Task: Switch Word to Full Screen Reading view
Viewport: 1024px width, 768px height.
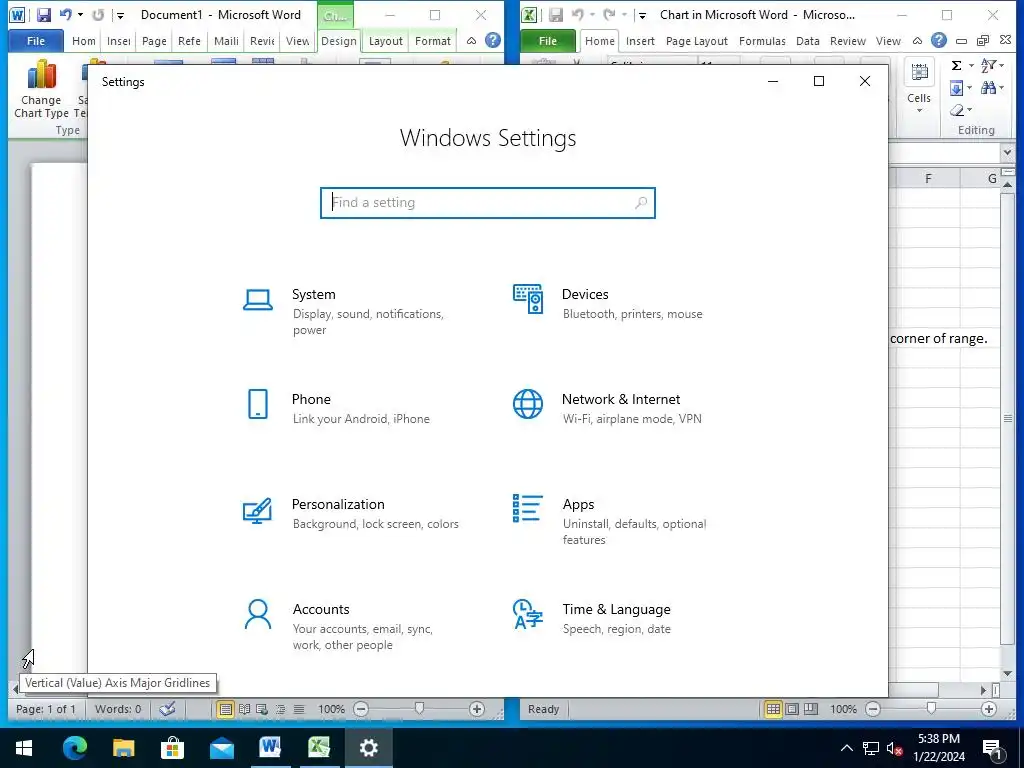Action: point(244,709)
